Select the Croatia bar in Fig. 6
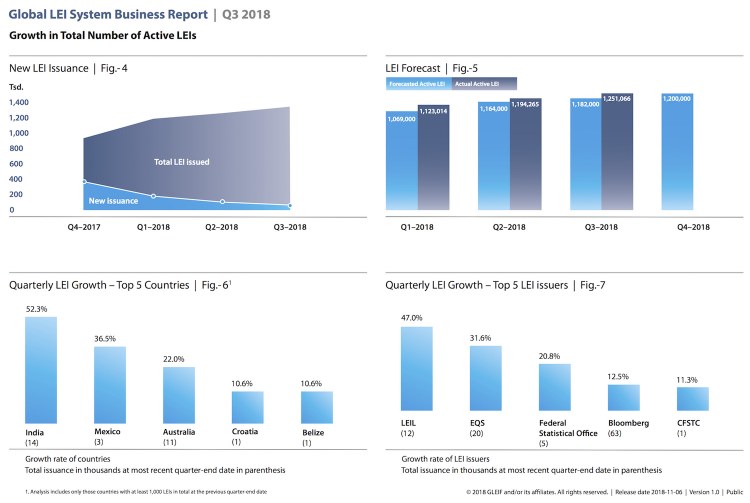The image size is (750, 503). coord(247,407)
